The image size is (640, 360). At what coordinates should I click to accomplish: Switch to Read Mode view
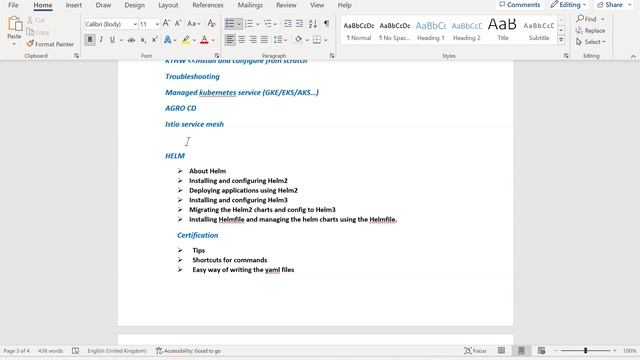coord(501,351)
